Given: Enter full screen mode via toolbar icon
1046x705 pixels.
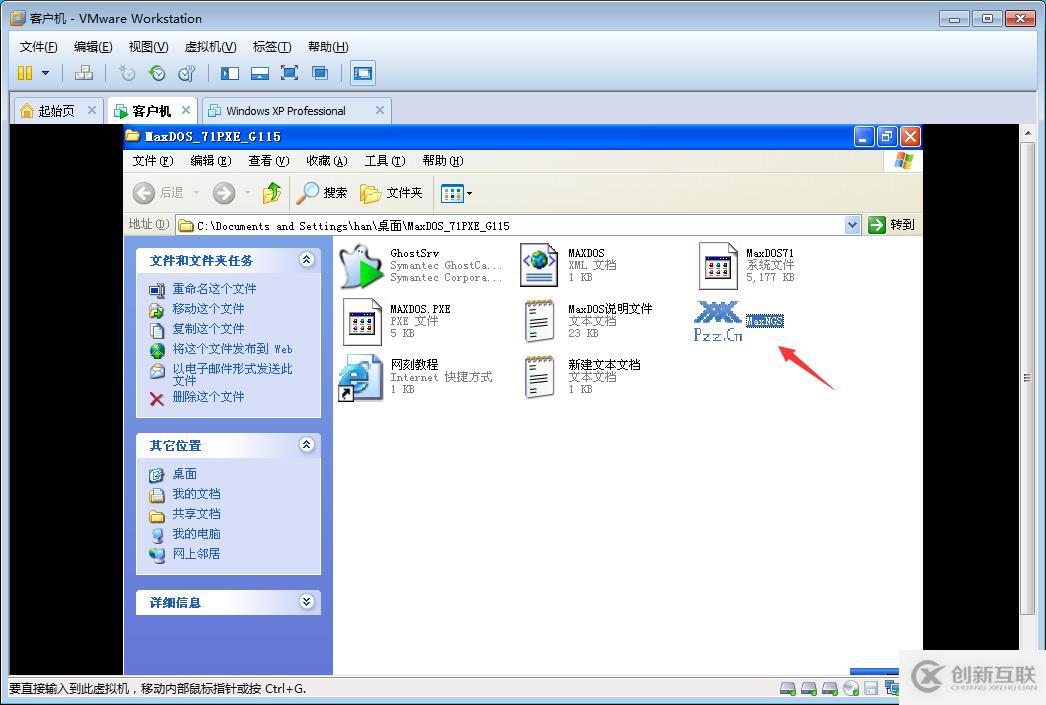Looking at the screenshot, I should click(x=290, y=73).
